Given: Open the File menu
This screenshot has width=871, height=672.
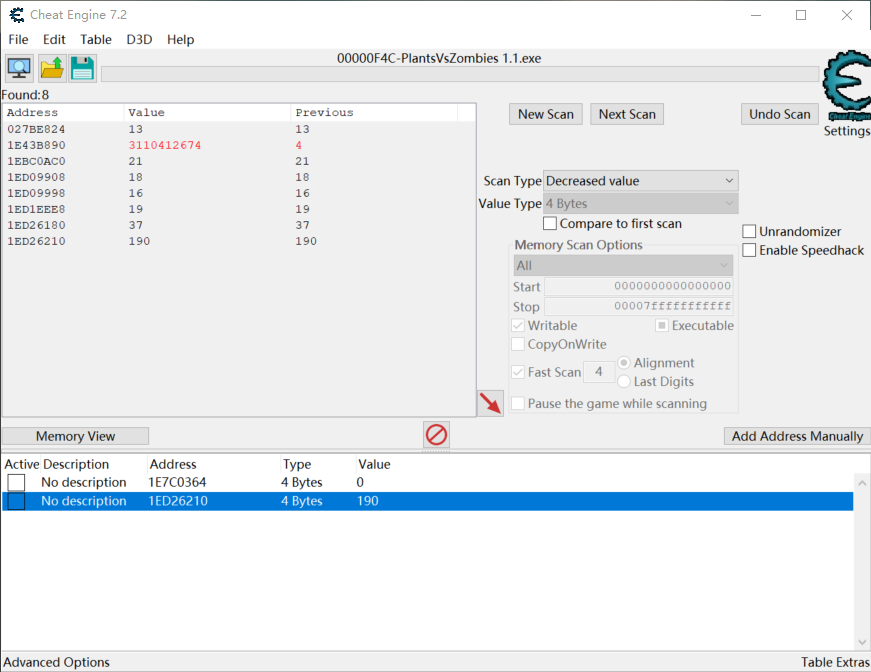Looking at the screenshot, I should pyautogui.click(x=18, y=39).
